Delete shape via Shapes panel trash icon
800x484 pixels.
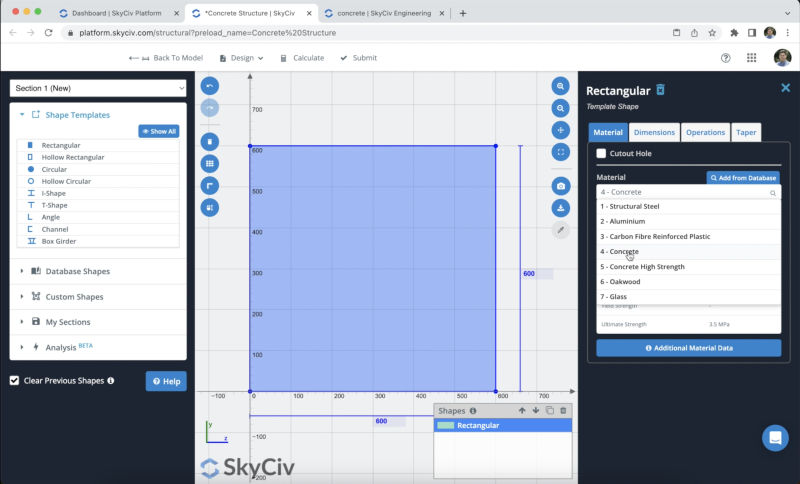tap(563, 411)
